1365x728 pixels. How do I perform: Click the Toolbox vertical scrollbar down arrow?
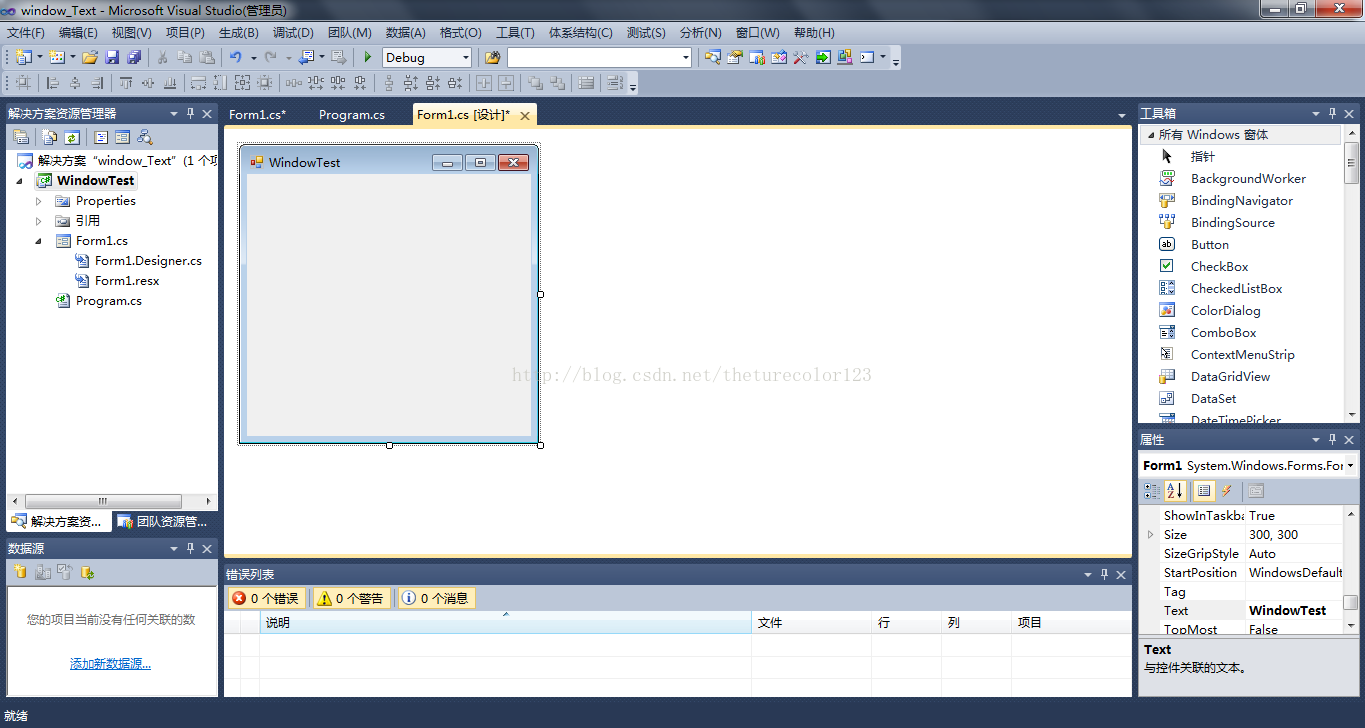pyautogui.click(x=1352, y=414)
